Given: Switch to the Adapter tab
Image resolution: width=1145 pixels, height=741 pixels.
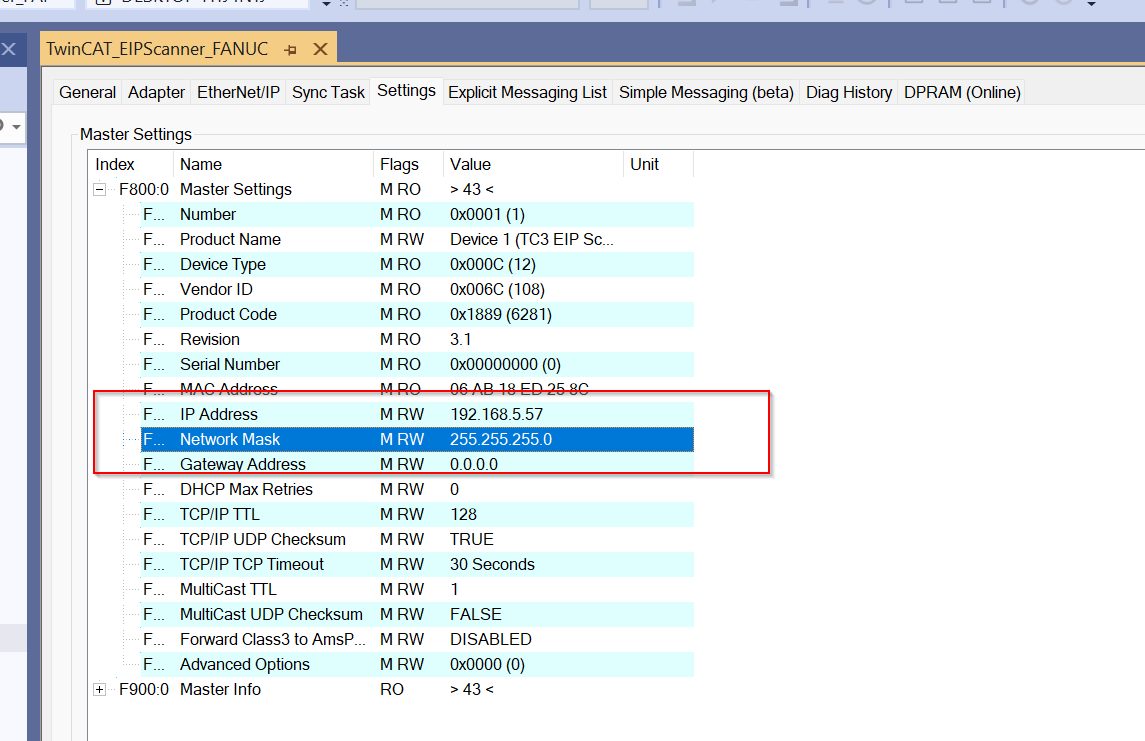Looking at the screenshot, I should (156, 93).
